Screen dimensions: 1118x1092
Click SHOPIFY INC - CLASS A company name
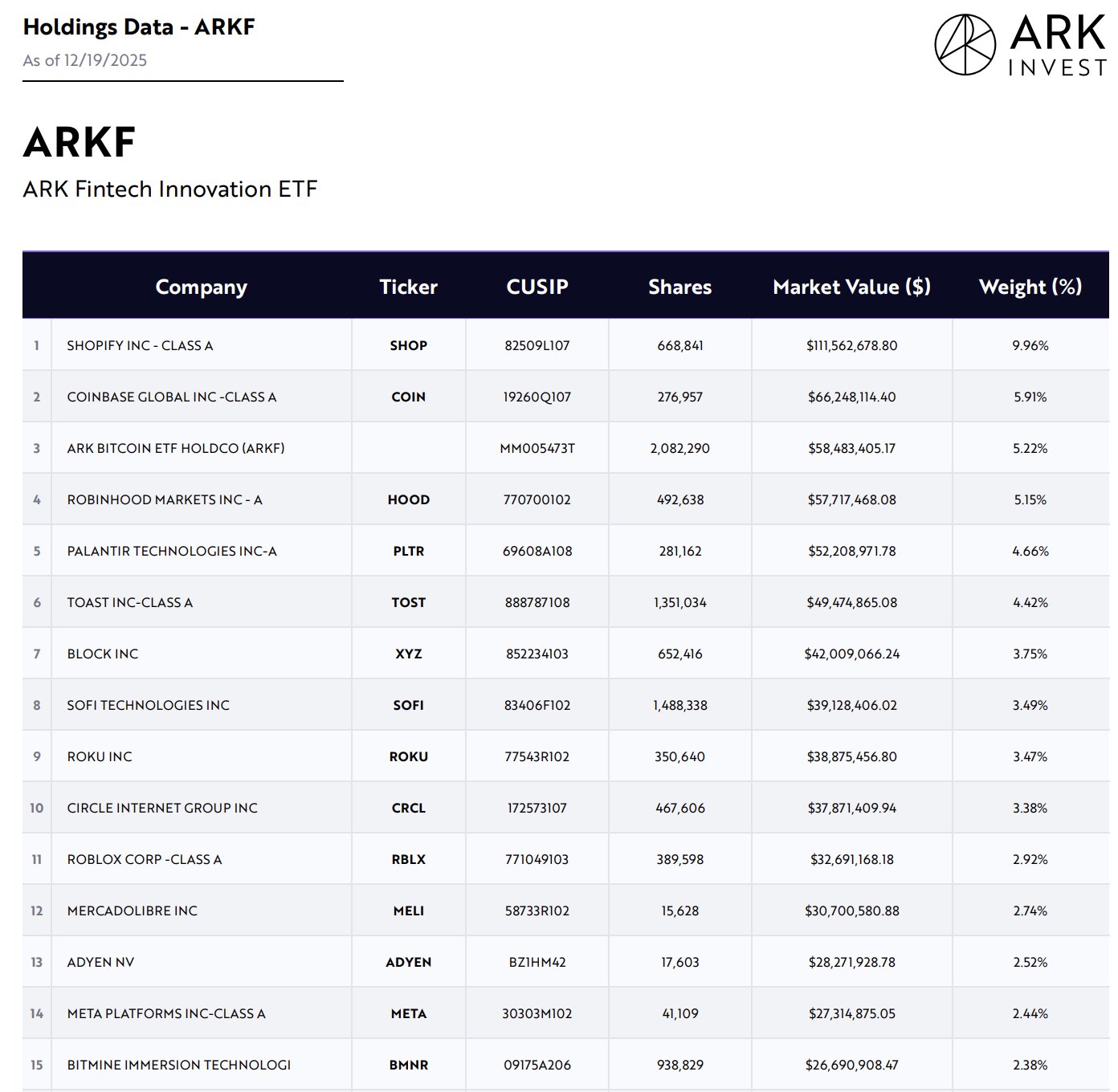140,345
